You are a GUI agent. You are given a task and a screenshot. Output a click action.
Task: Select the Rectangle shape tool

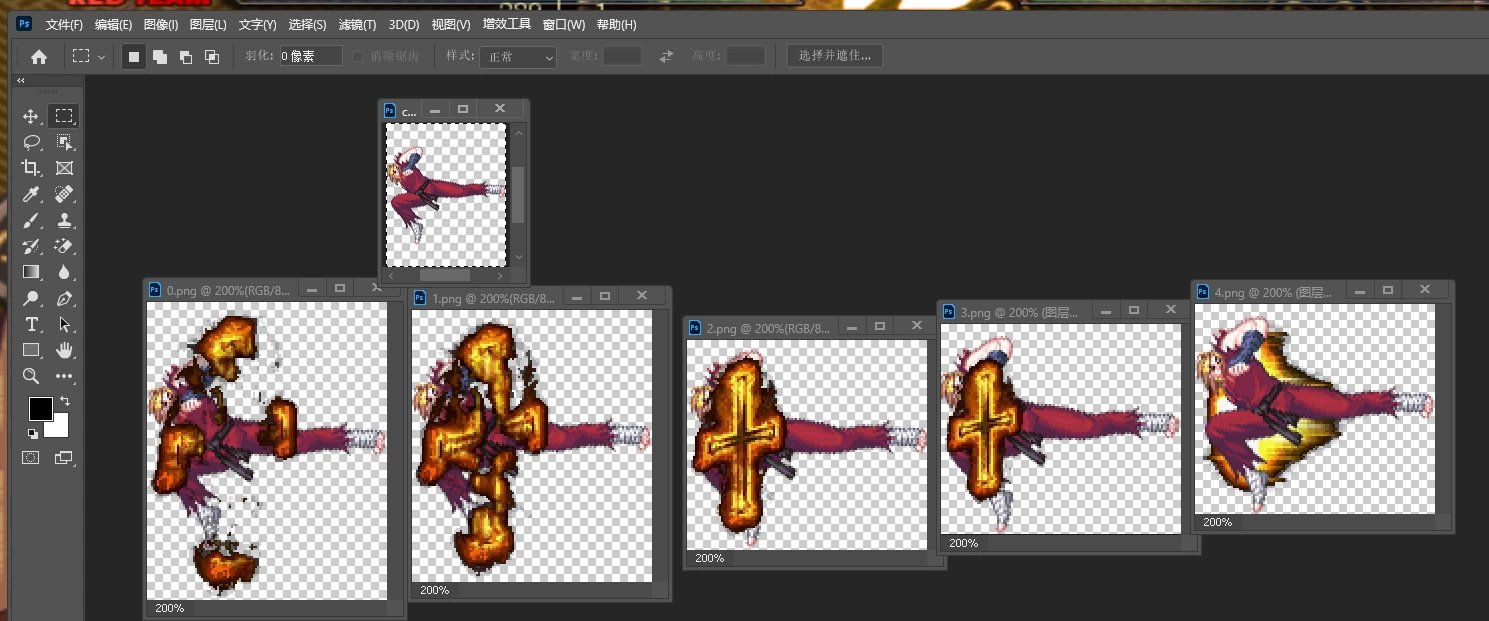point(31,350)
